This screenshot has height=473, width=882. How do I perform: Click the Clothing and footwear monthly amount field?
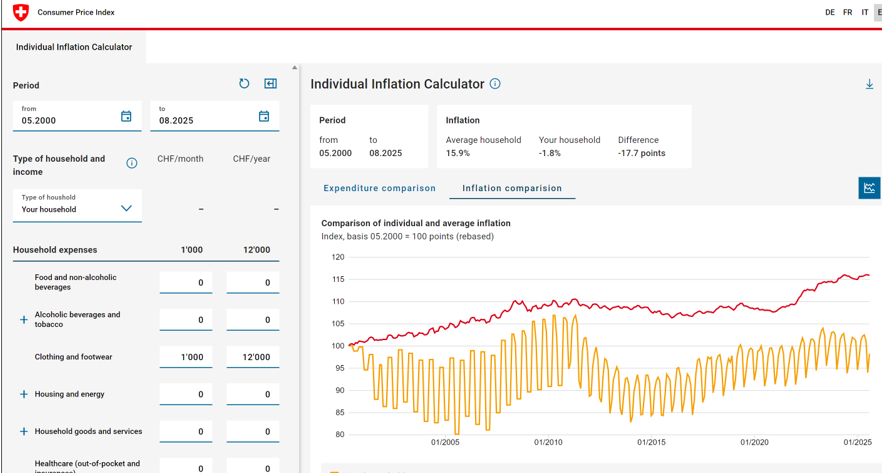186,357
